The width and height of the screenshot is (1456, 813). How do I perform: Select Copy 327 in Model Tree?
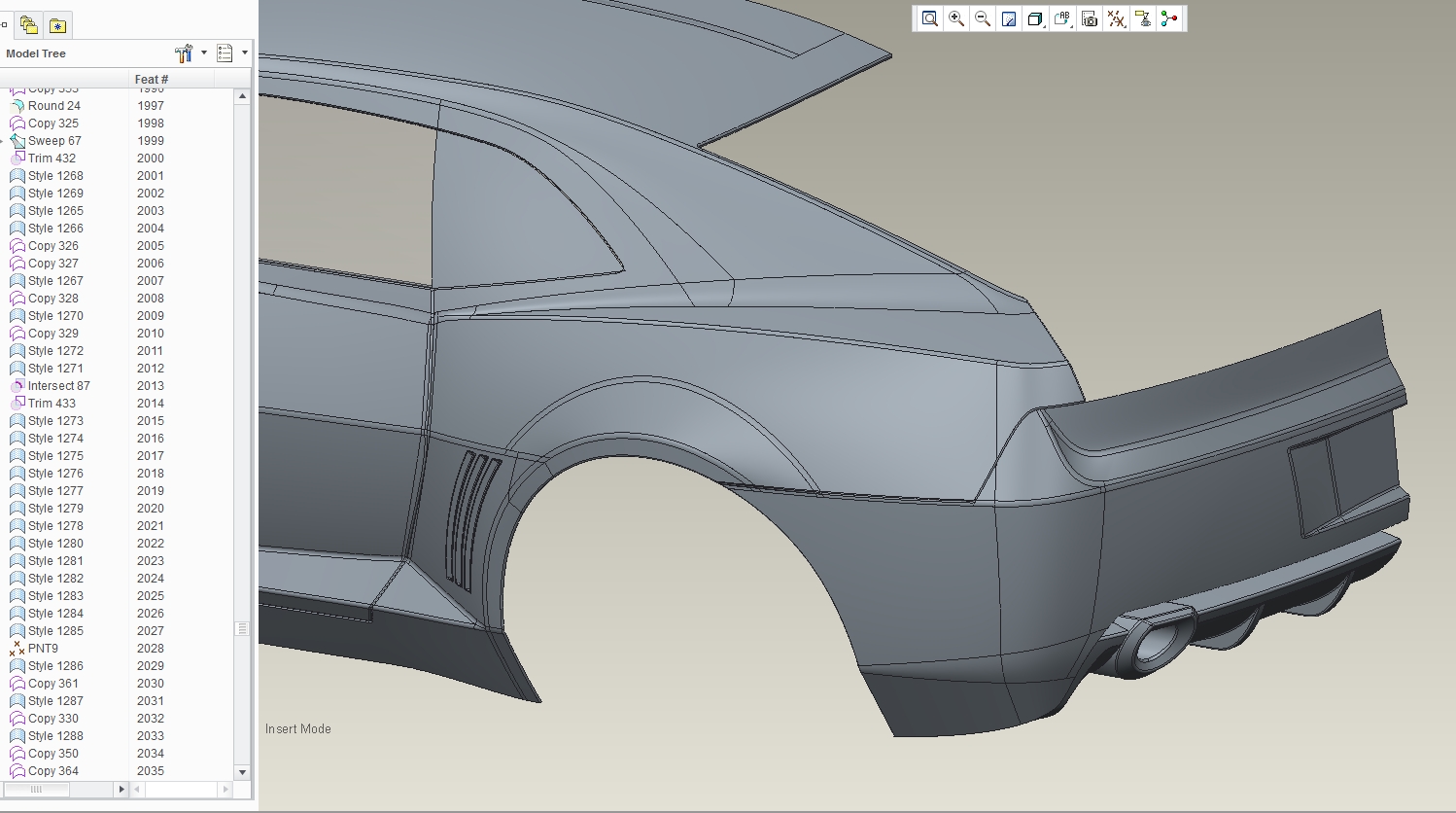point(53,264)
